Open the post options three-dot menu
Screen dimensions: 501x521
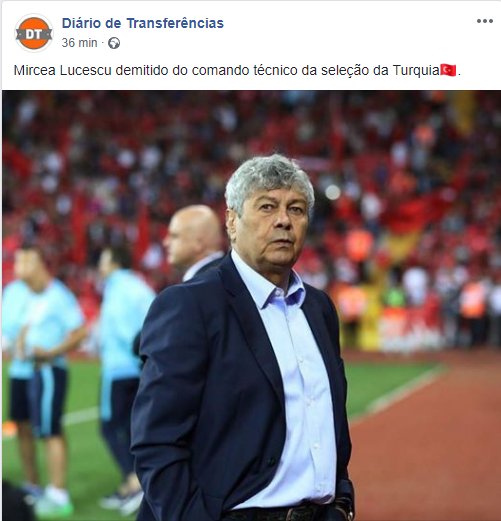click(x=485, y=21)
